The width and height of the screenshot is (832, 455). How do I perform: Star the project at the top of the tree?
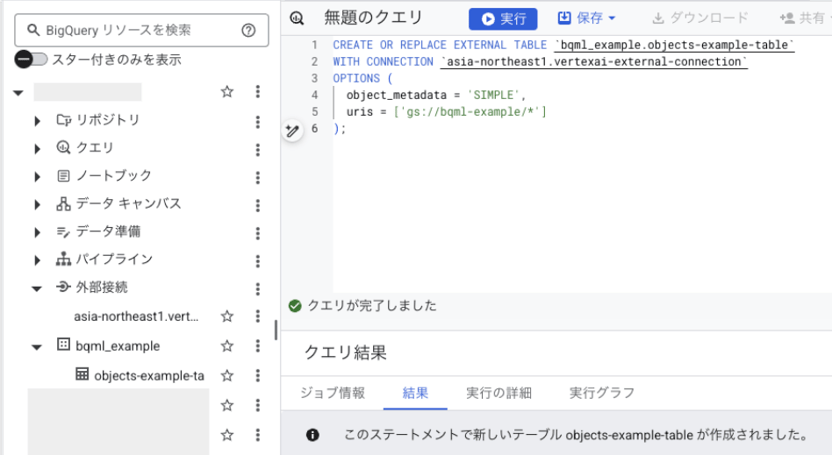click(227, 92)
